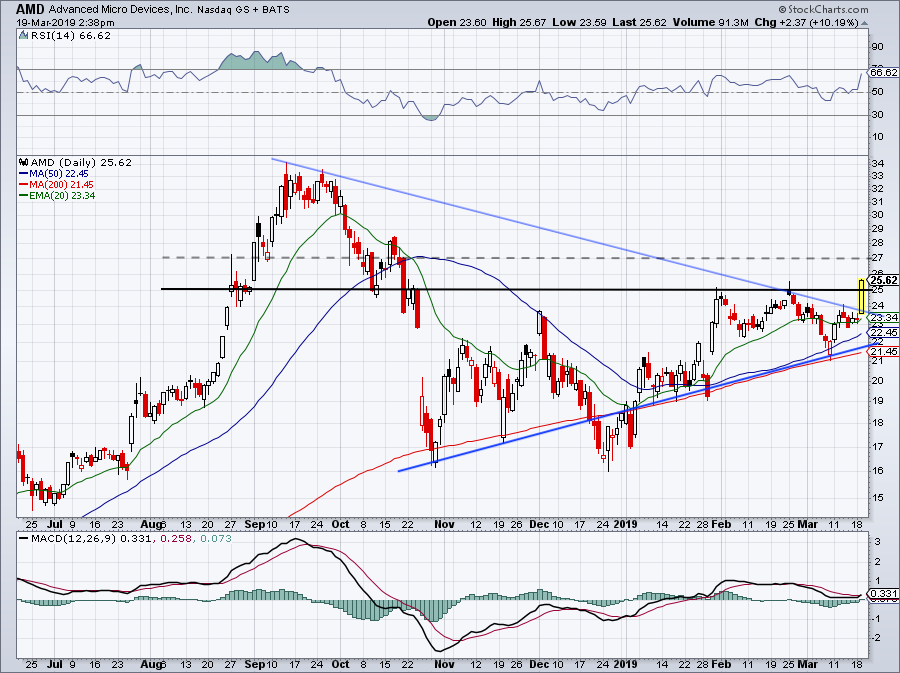Click the yellow-highlighted latest candlestick
Image resolution: width=900 pixels, height=673 pixels.
[x=862, y=297]
